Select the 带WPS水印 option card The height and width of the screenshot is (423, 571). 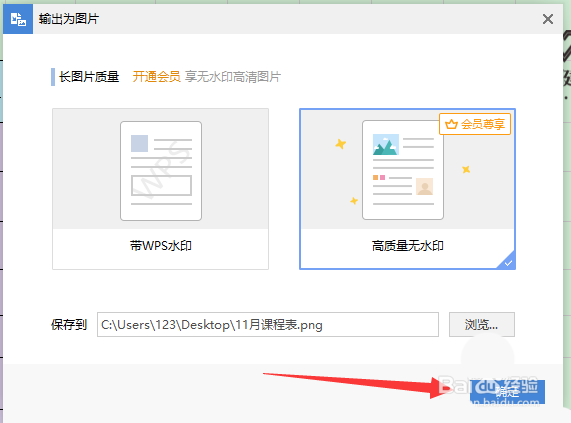coord(161,189)
